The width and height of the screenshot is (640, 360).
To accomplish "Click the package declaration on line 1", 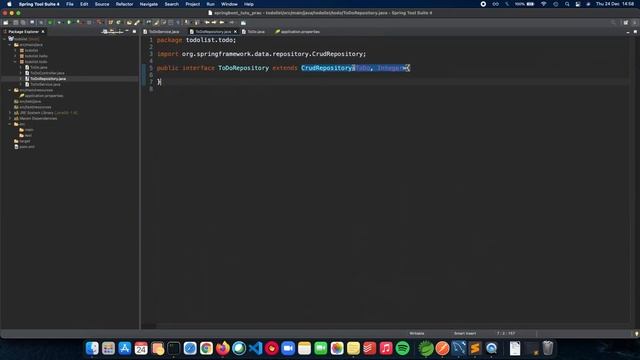I will coord(196,40).
